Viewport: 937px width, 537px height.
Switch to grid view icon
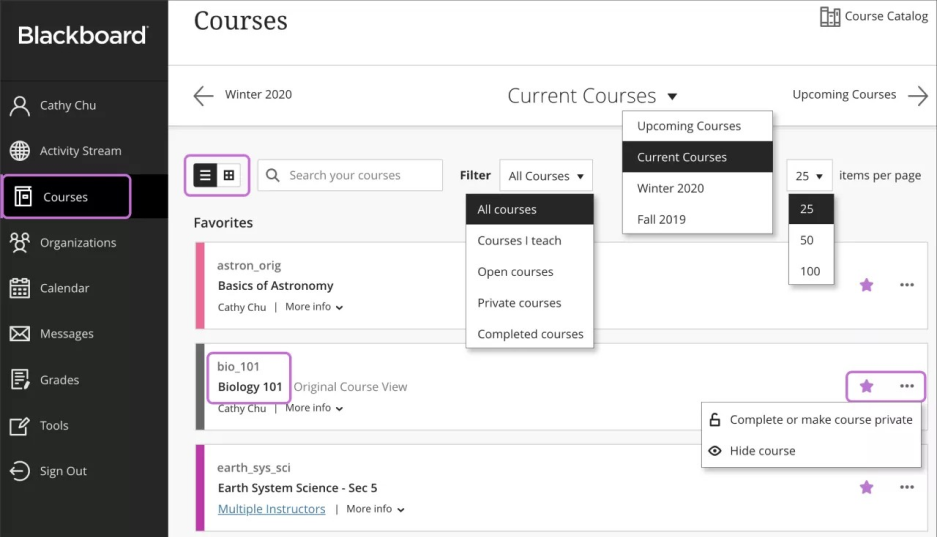coord(229,175)
